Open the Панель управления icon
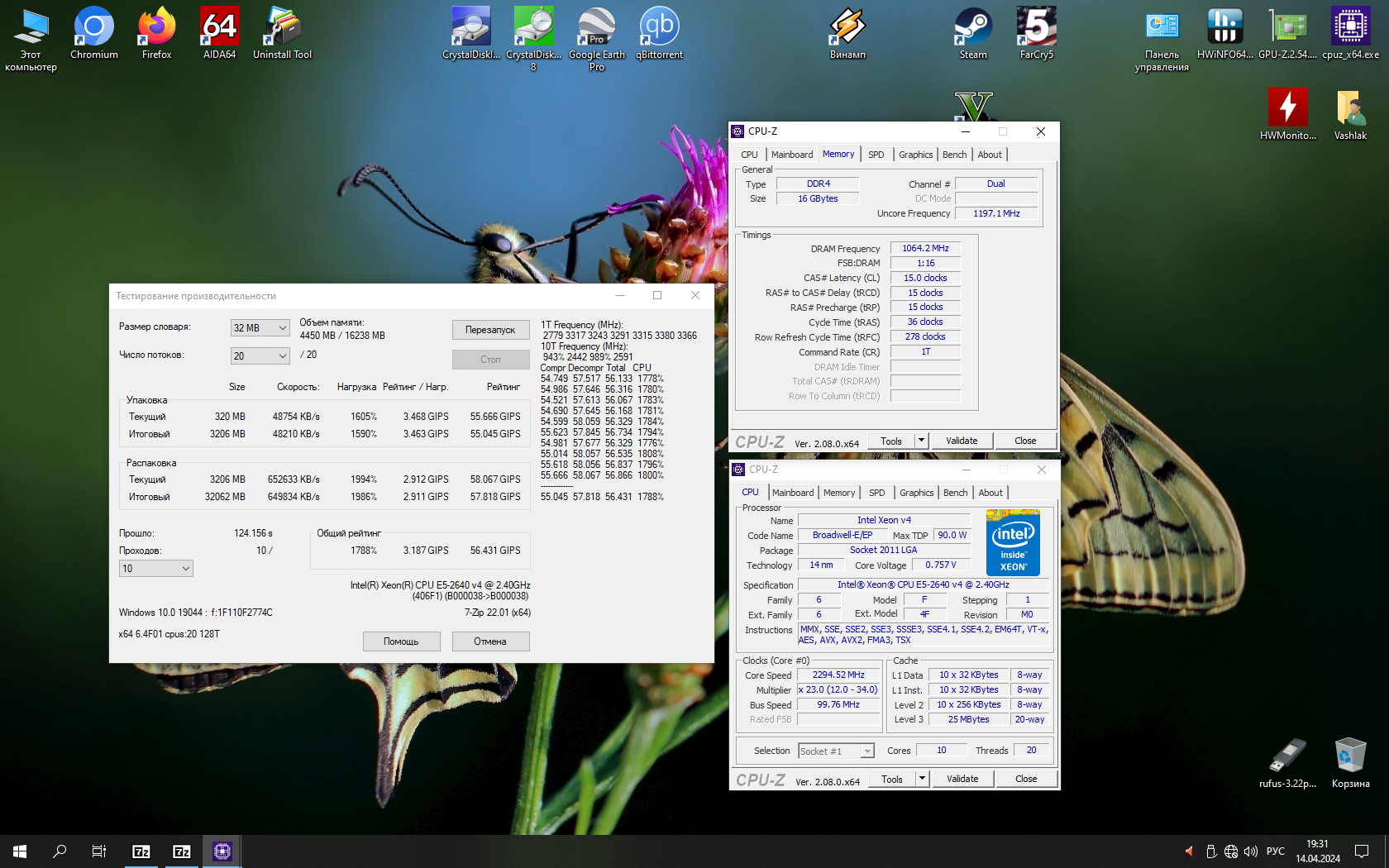This screenshot has width=1389, height=868. click(1162, 39)
